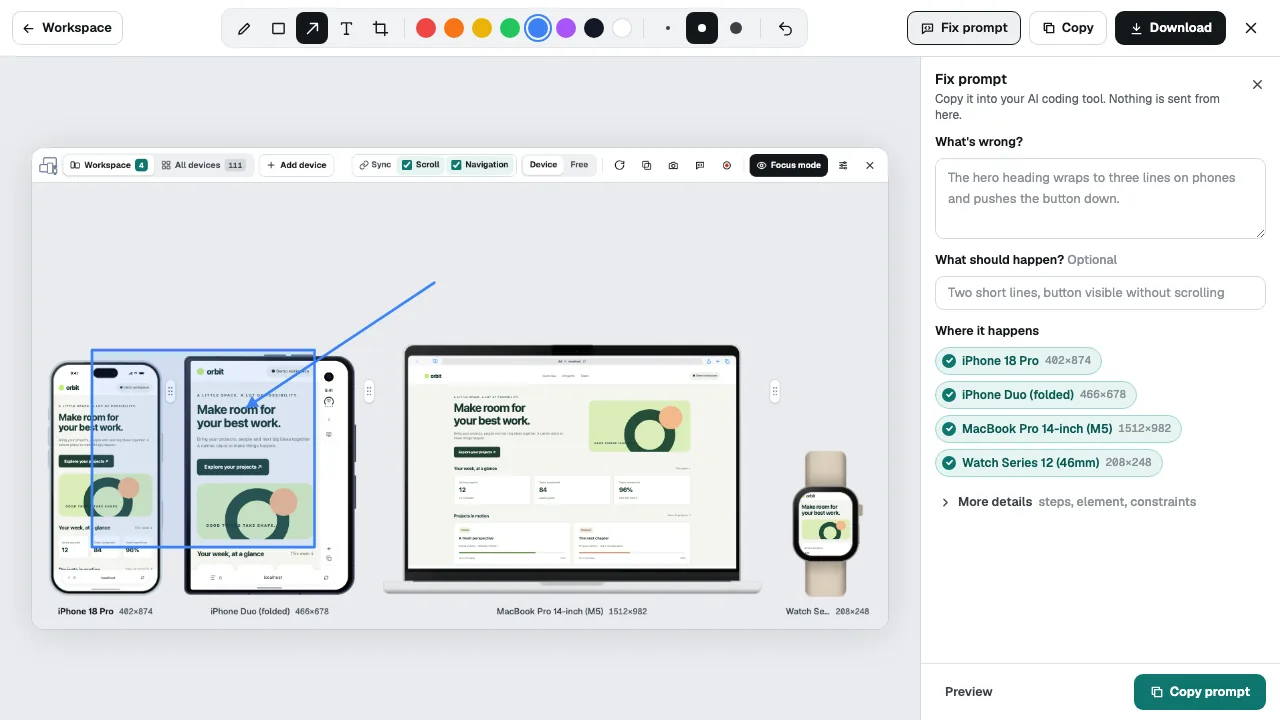Toggle the iPhone Duo (folded) device chip
1280x720 pixels.
tap(1035, 395)
